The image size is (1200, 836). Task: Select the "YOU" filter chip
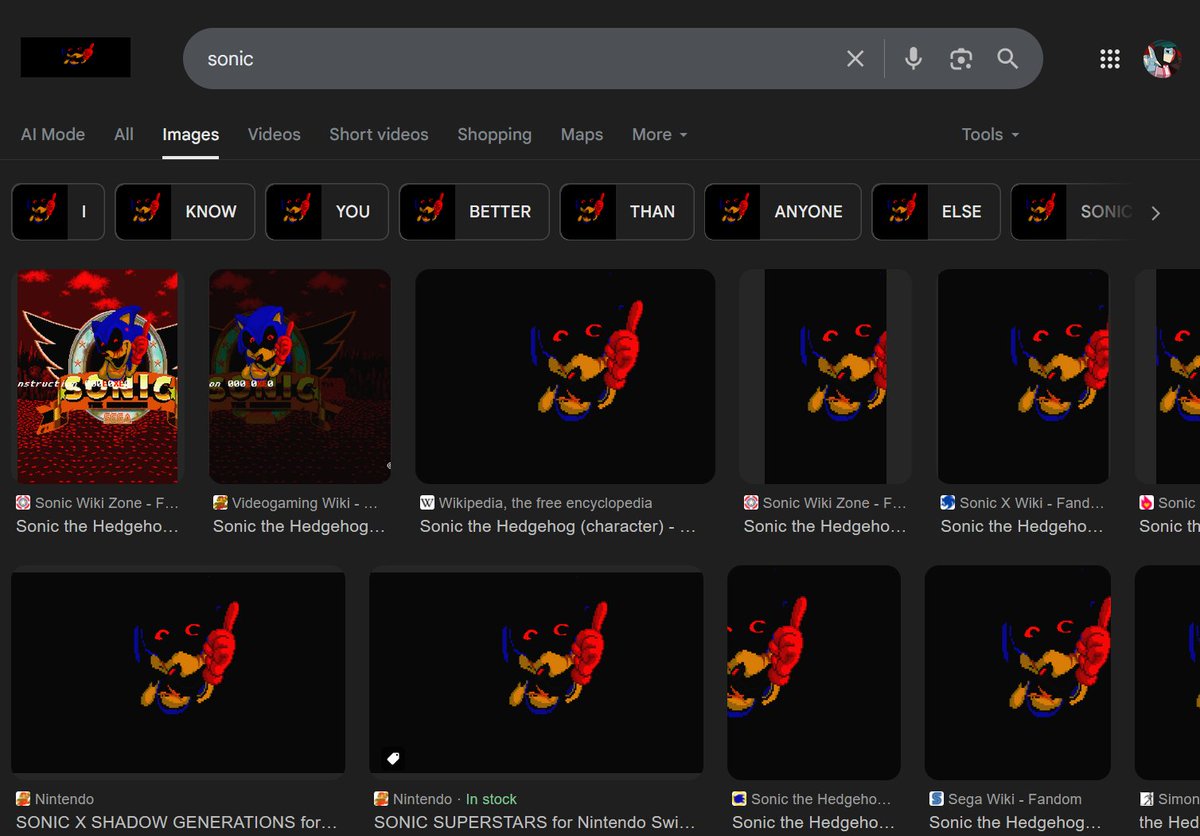click(x=327, y=212)
